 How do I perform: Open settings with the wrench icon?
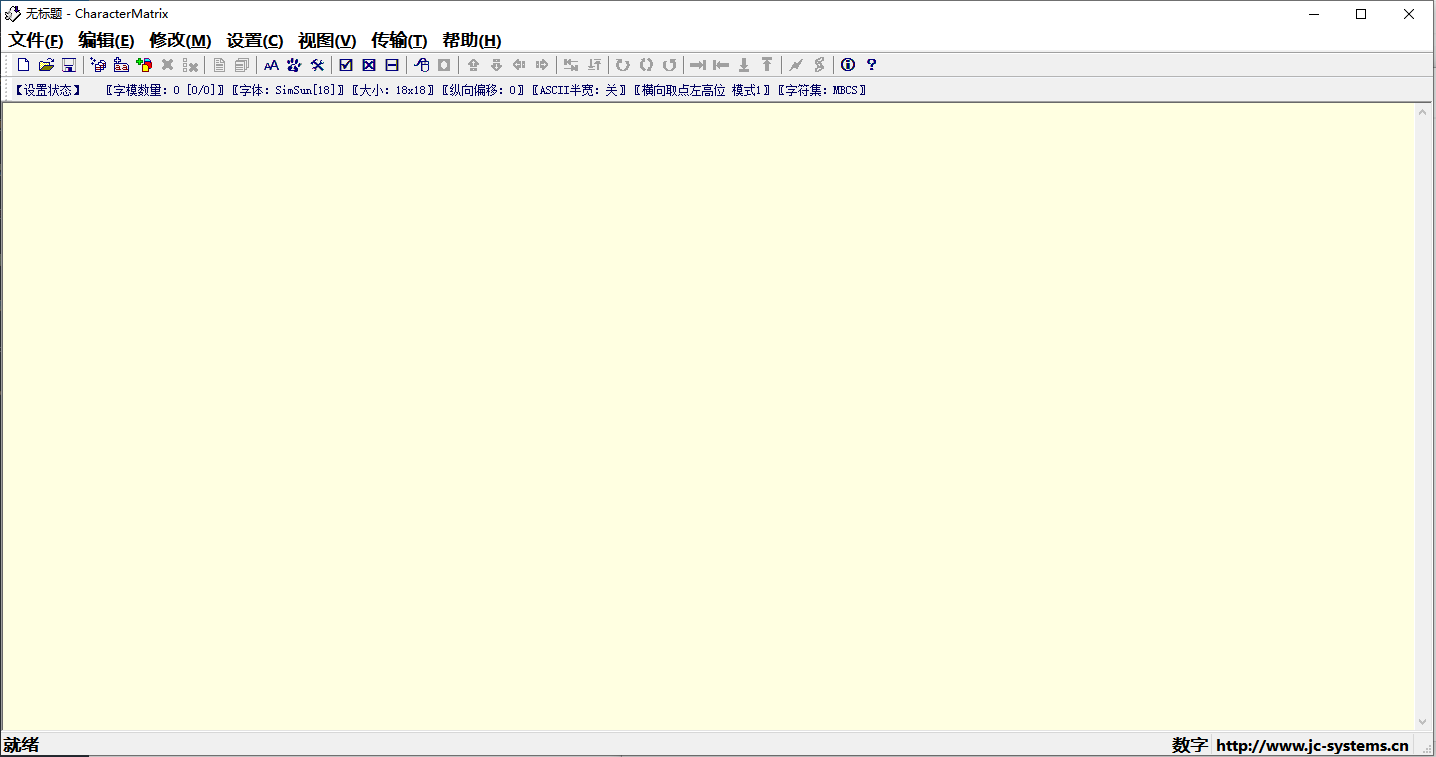(x=317, y=64)
